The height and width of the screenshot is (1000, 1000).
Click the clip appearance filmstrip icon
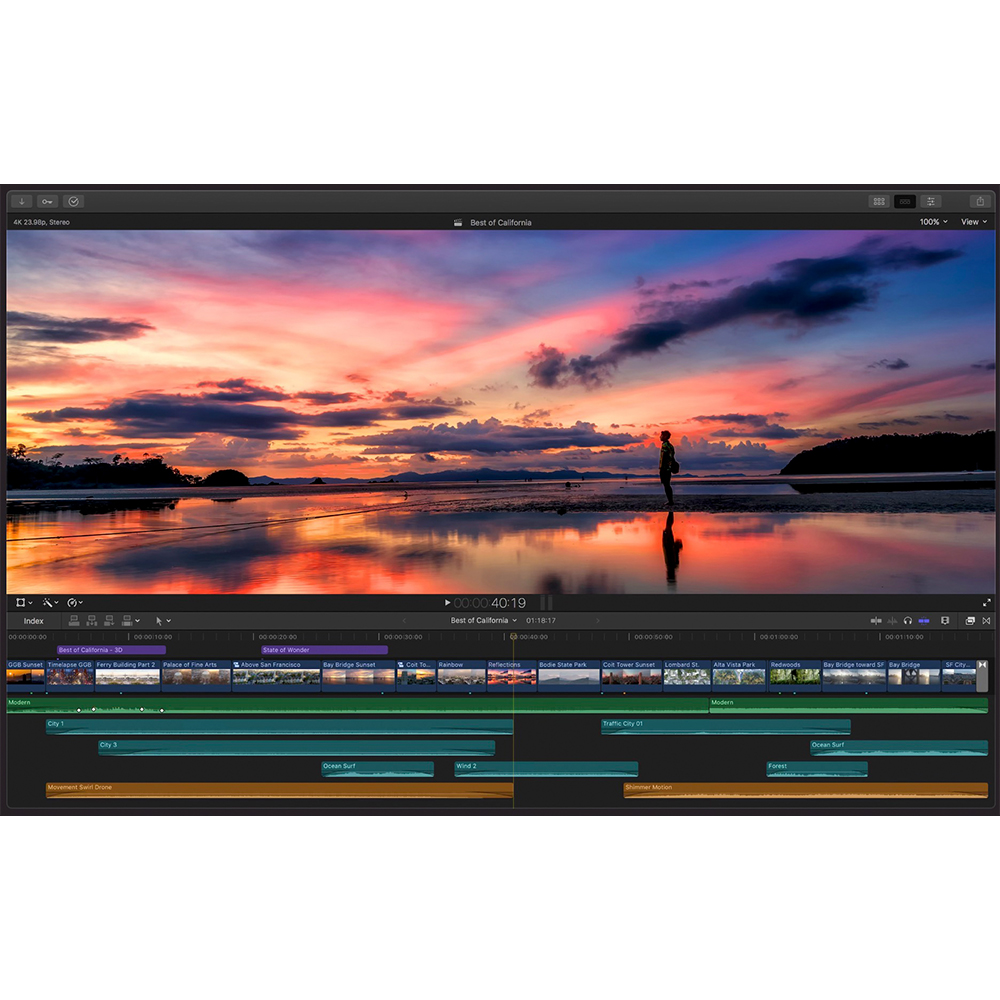[945, 621]
